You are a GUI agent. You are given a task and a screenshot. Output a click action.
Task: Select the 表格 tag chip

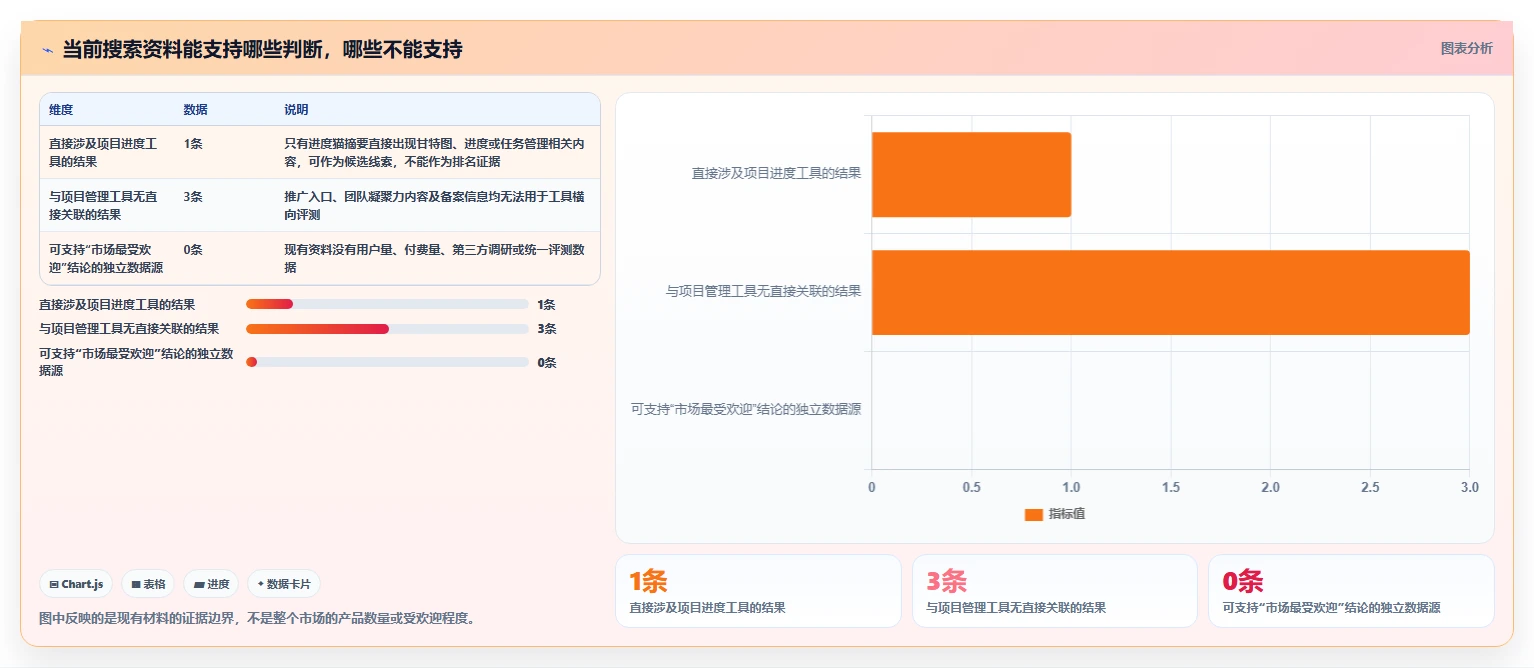click(148, 584)
